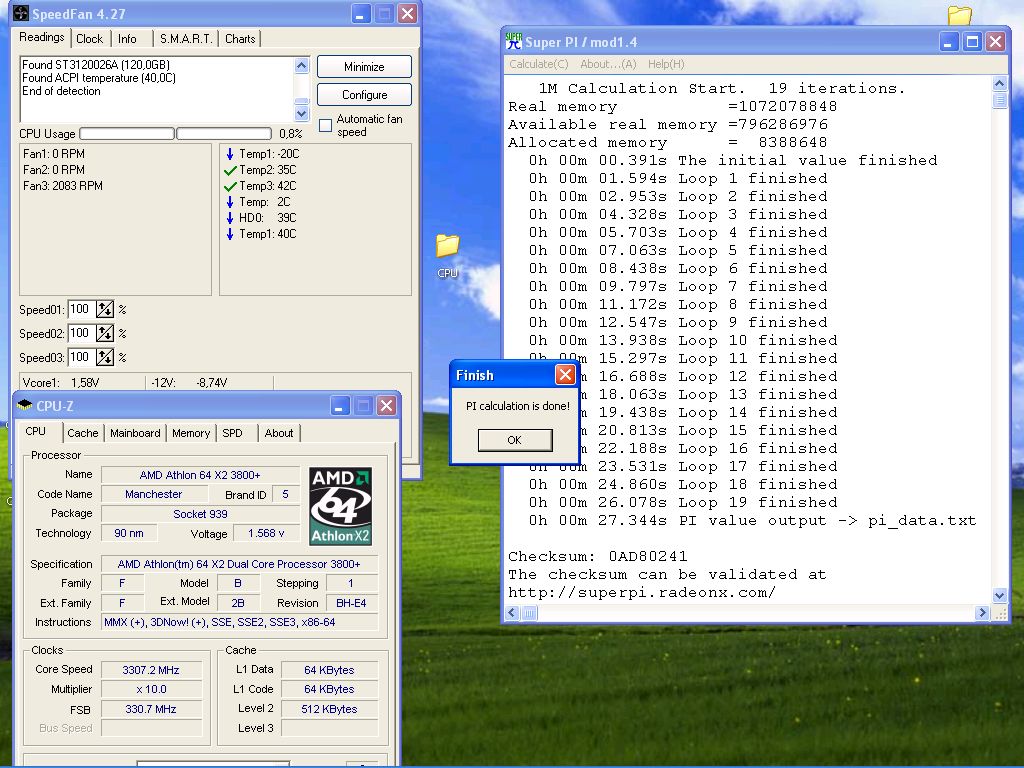1024x768 pixels.
Task: Click the Code Name value Manchester
Action: (153, 494)
